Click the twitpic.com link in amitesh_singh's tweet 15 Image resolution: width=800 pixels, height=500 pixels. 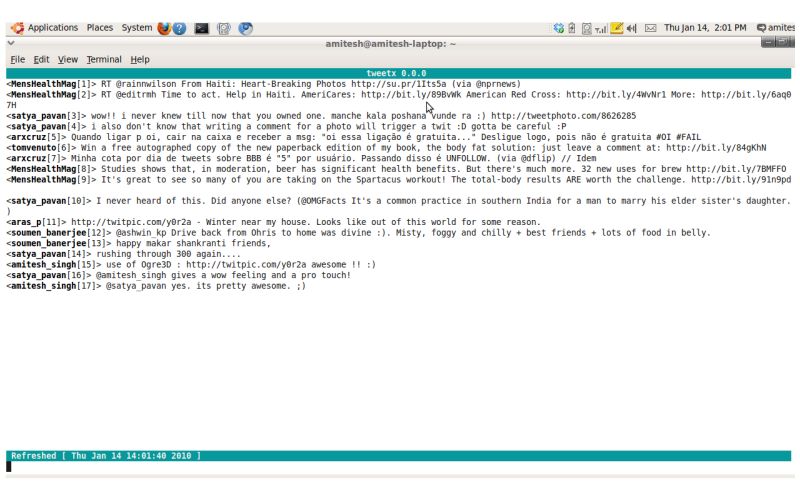246,265
